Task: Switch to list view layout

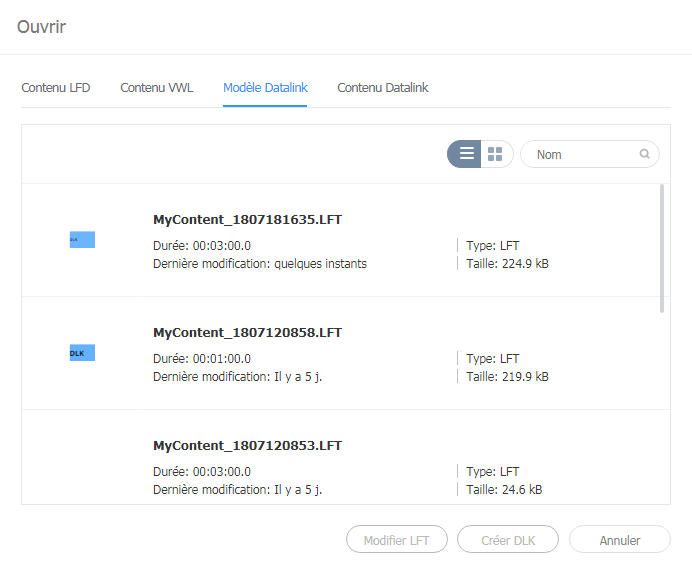Action: pyautogui.click(x=466, y=154)
